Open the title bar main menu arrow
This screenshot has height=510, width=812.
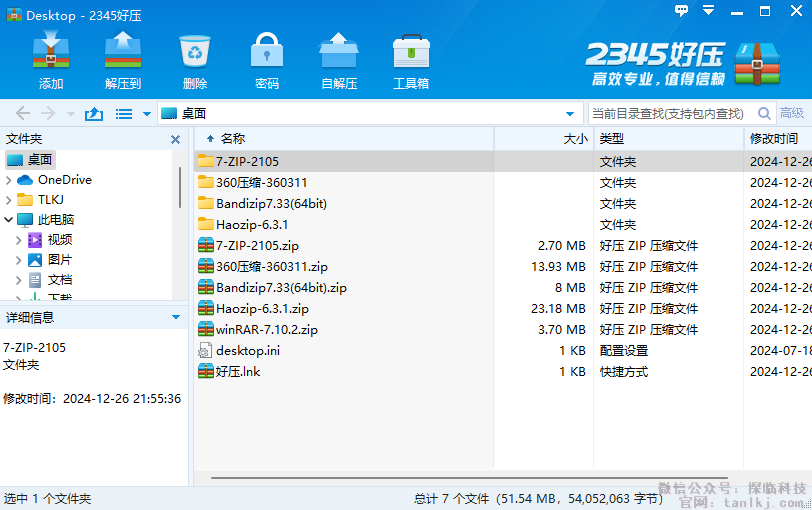coord(708,10)
